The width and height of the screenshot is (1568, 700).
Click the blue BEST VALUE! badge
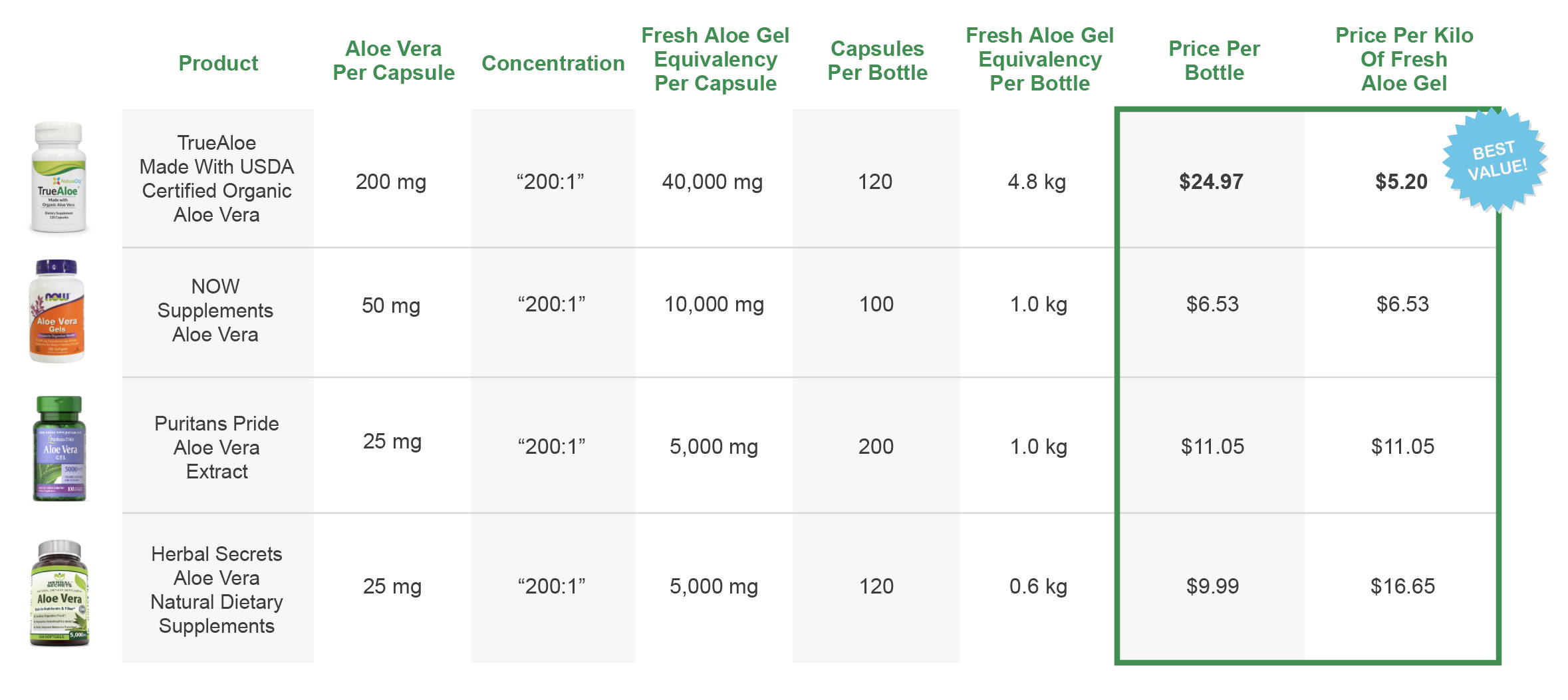click(x=1496, y=160)
